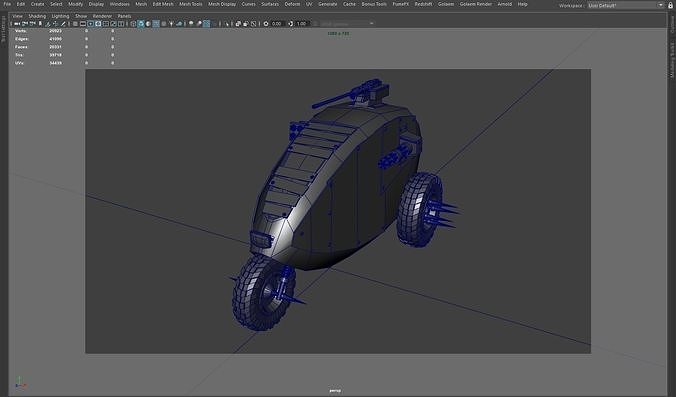Open the Modeling Toolkit side tab
The image size is (676, 397).
coord(672,59)
